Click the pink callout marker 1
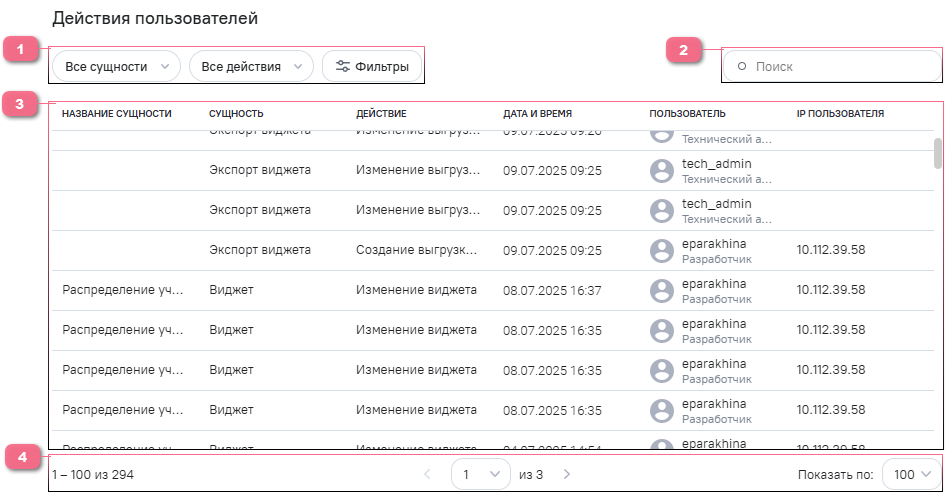The image size is (947, 494). [20, 50]
